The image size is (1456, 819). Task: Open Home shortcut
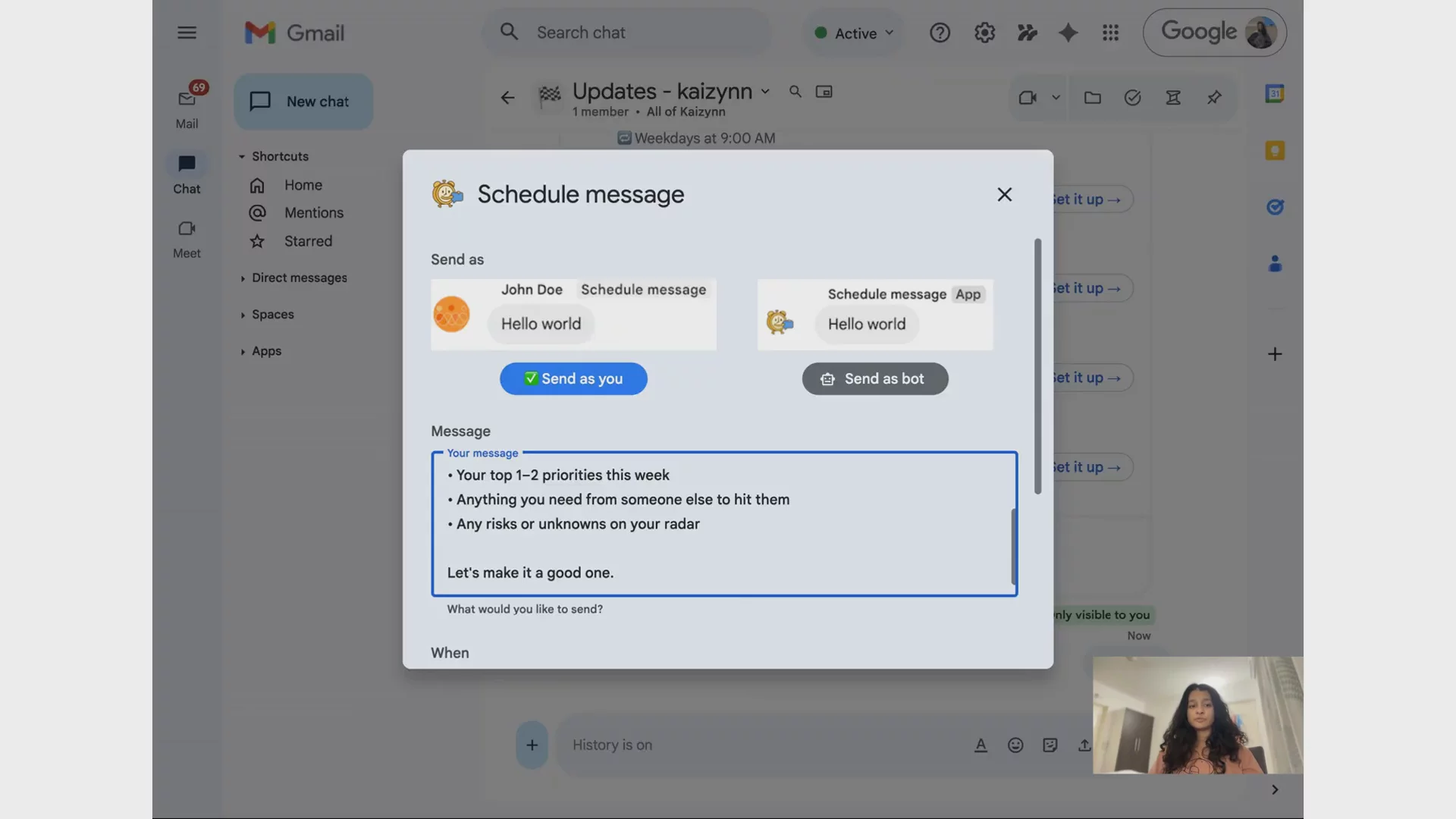coord(303,185)
